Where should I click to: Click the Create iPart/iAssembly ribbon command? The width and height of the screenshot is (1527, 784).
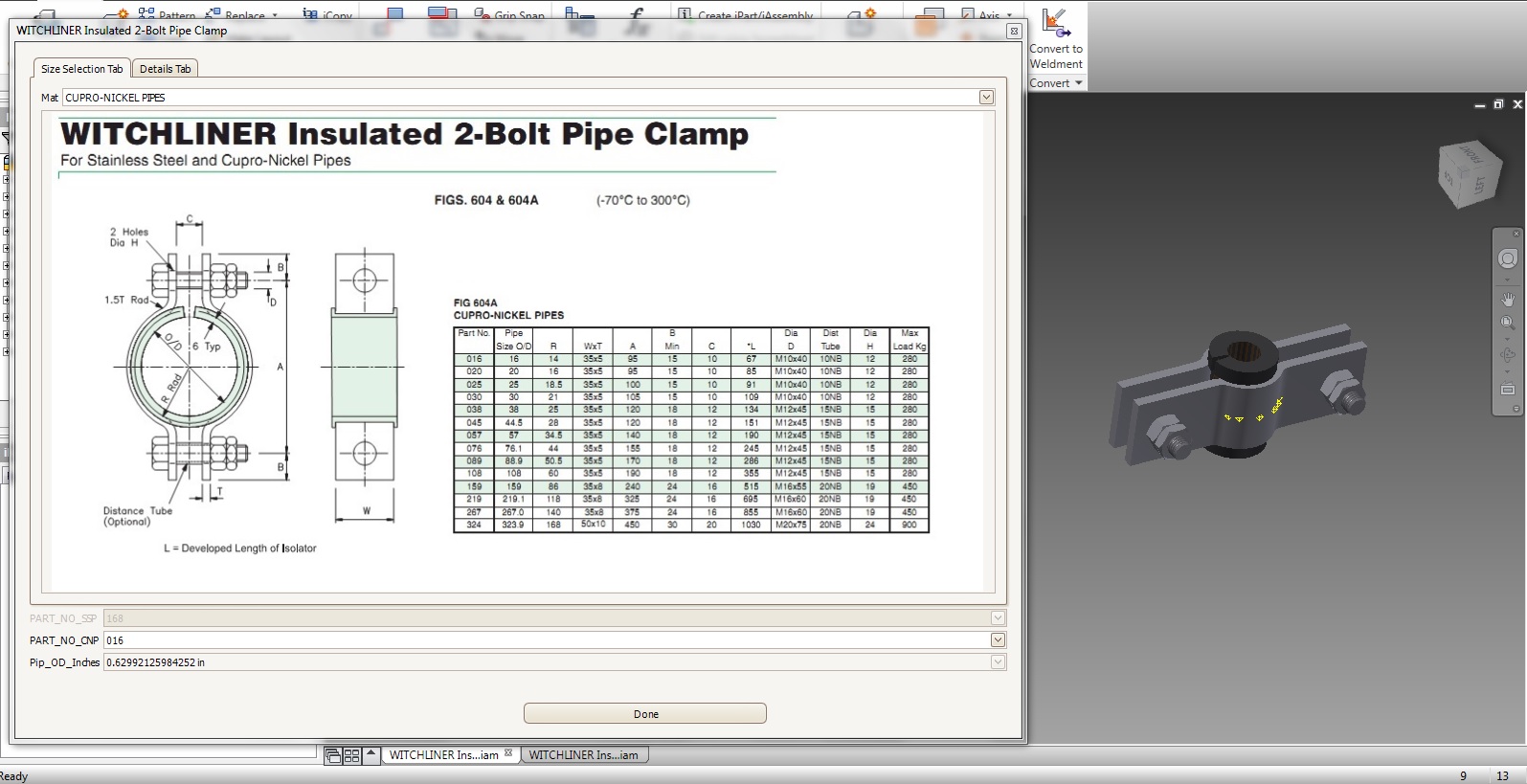point(746,15)
